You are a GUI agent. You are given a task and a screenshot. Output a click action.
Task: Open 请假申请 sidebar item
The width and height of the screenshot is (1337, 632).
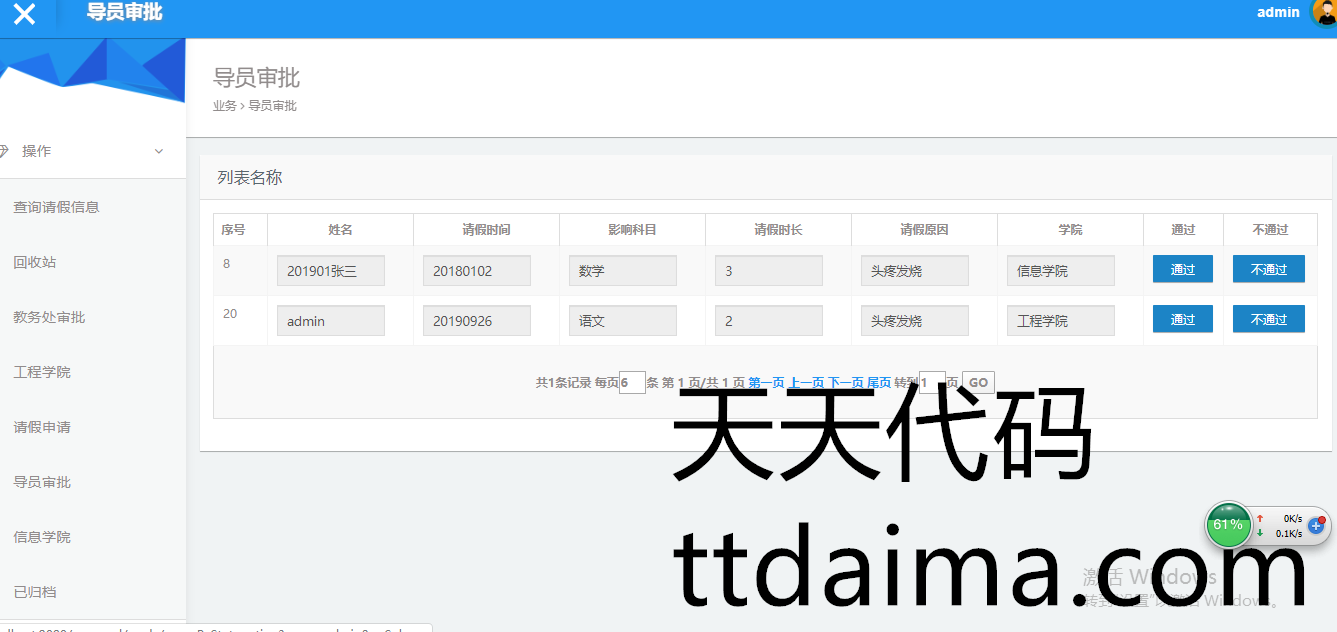pos(42,427)
